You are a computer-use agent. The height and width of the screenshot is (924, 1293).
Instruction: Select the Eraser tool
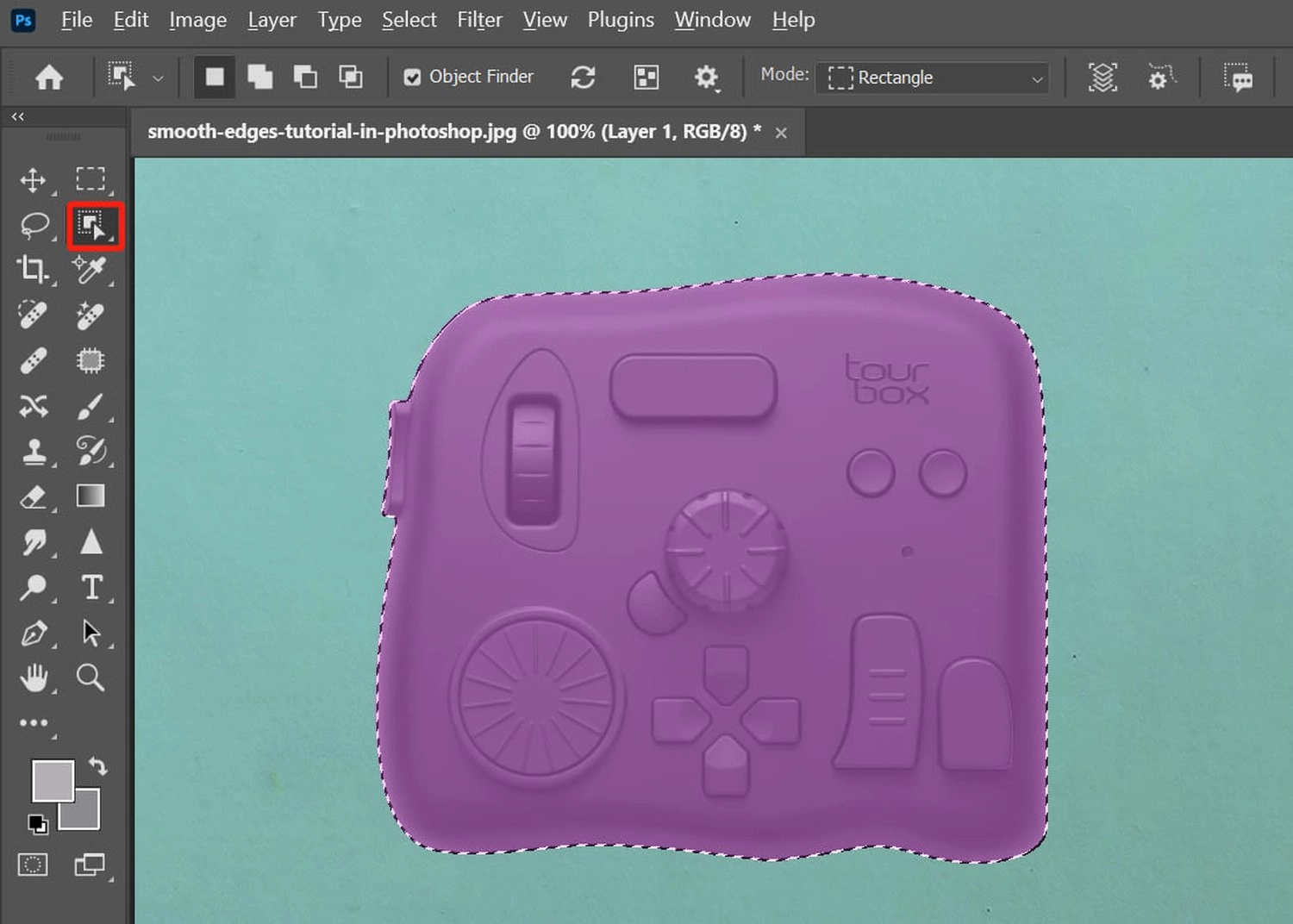33,496
